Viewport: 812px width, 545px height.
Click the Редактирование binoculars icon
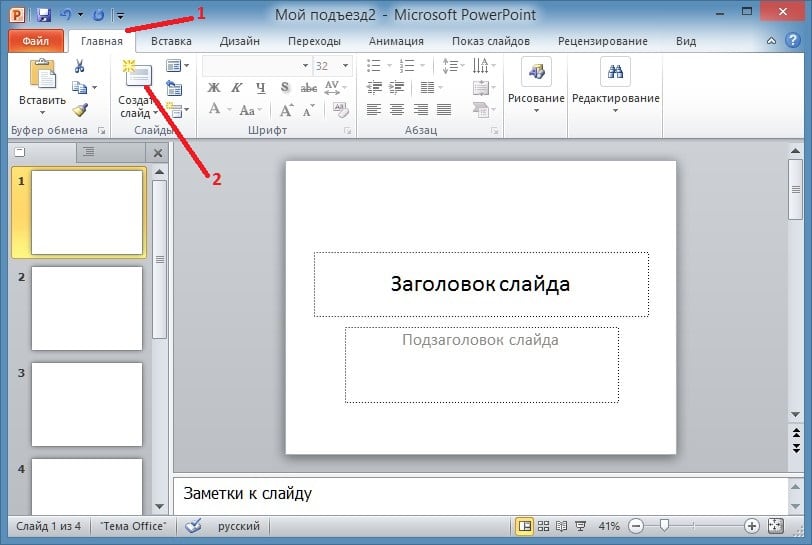click(x=615, y=71)
